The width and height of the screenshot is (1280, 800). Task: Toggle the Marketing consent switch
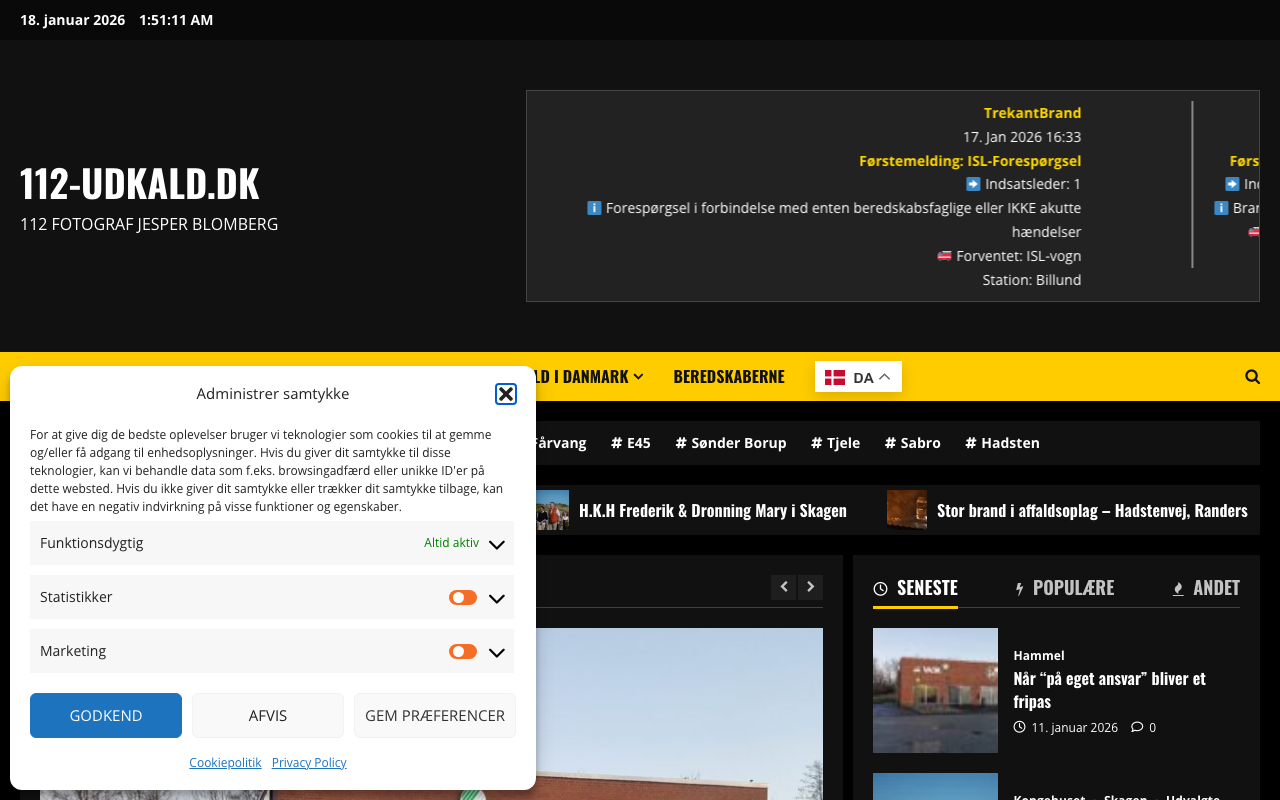tap(463, 651)
